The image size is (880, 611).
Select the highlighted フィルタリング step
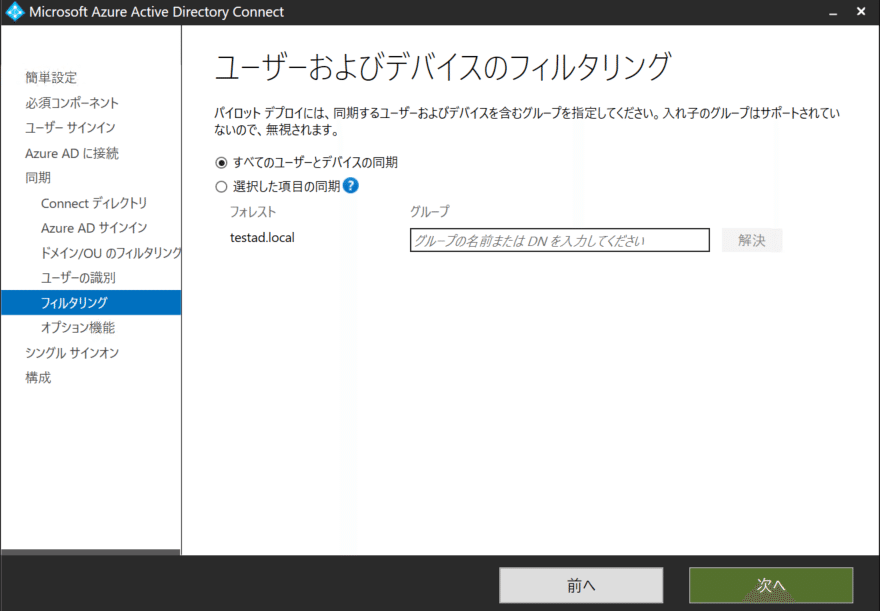(91, 302)
